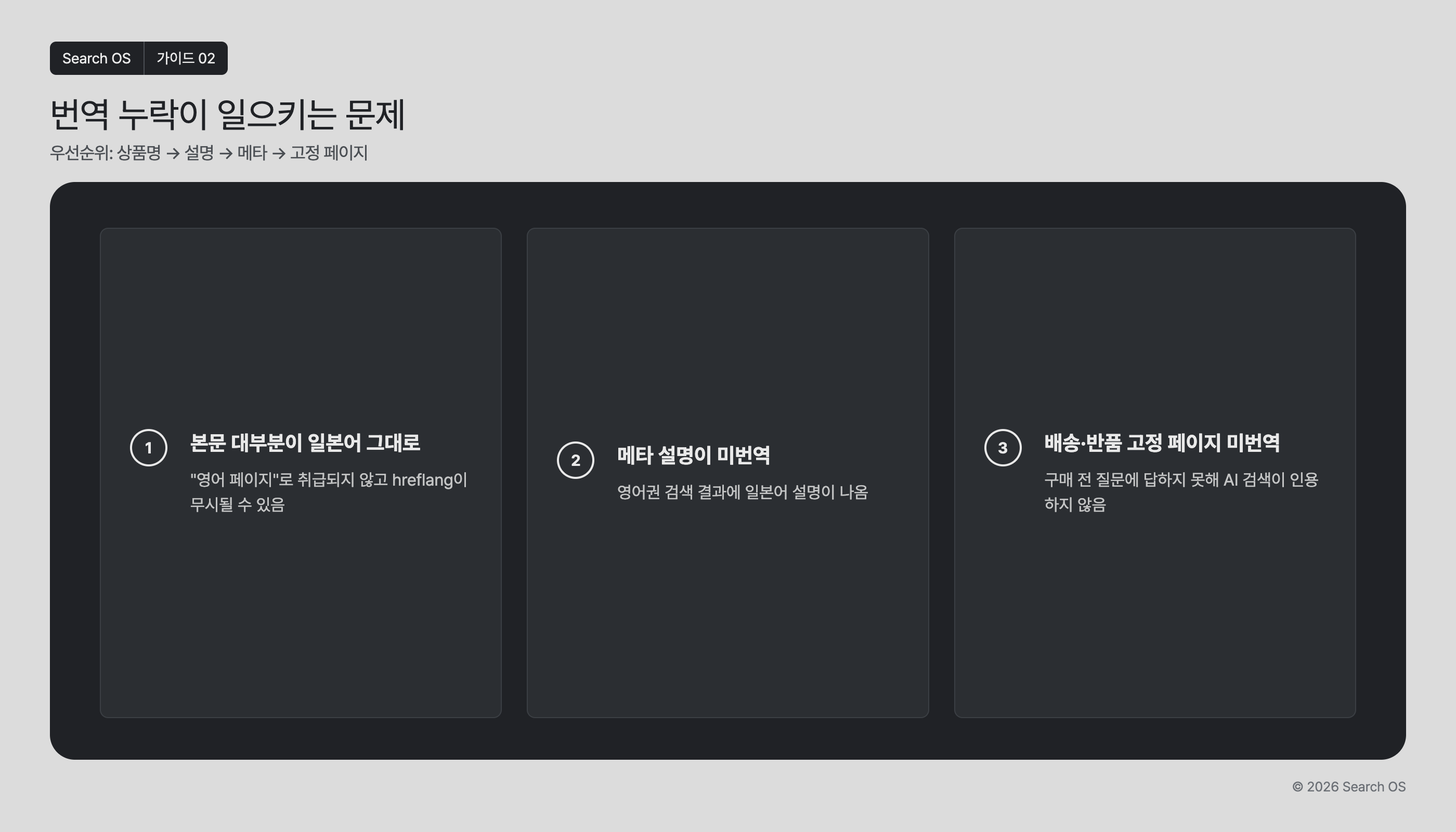The height and width of the screenshot is (832, 1456).
Task: Click the 가이드 02 badge segment
Action: coord(186,58)
